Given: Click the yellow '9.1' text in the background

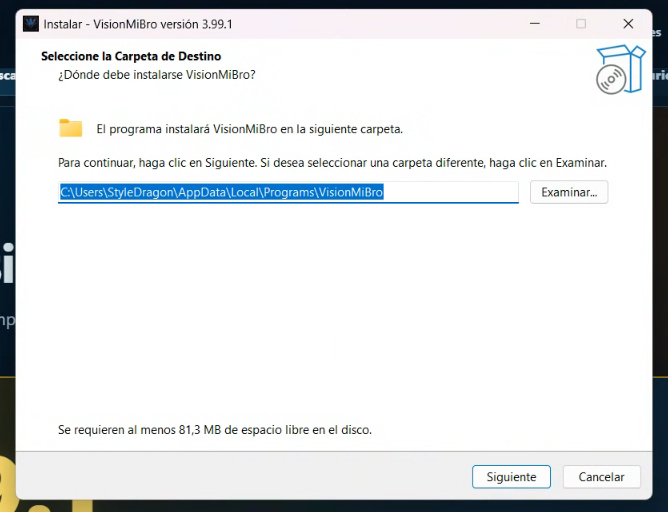Looking at the screenshot, I should click(45, 505).
